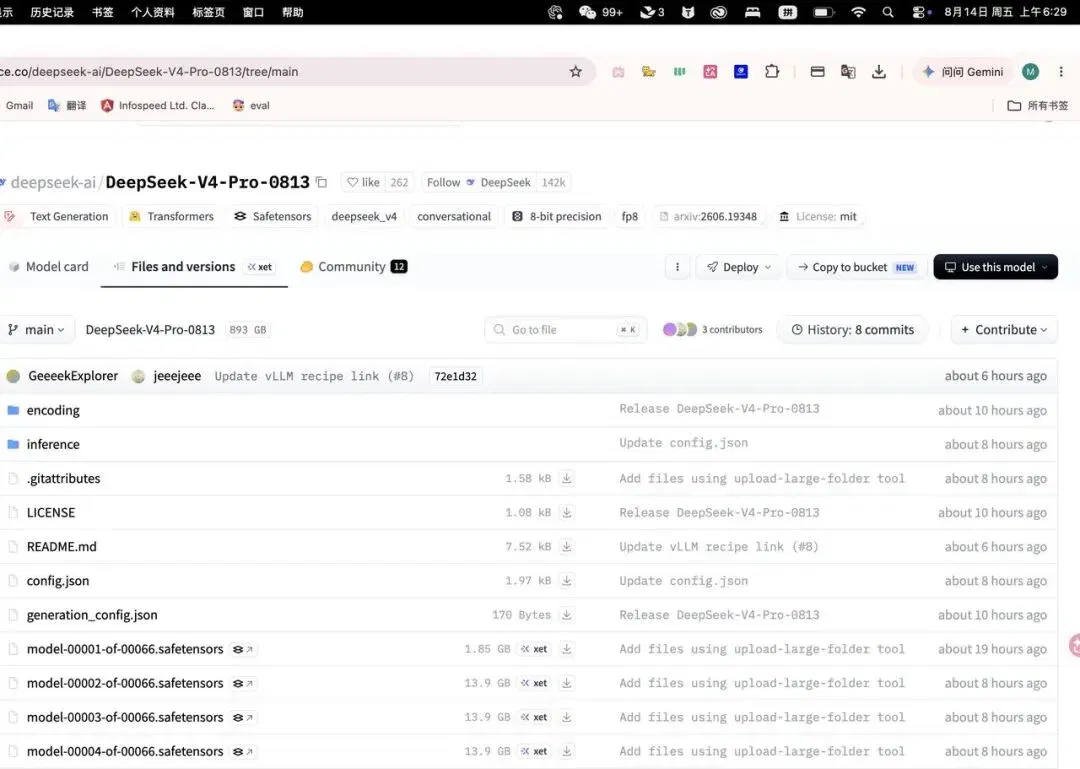Focus the Go to file search field

click(565, 329)
